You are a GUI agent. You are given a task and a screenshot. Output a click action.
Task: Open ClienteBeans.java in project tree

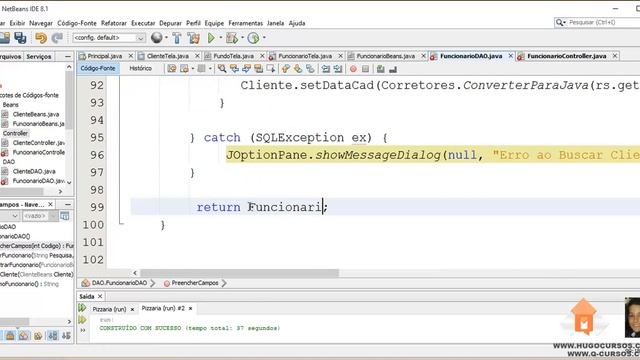pos(36,114)
